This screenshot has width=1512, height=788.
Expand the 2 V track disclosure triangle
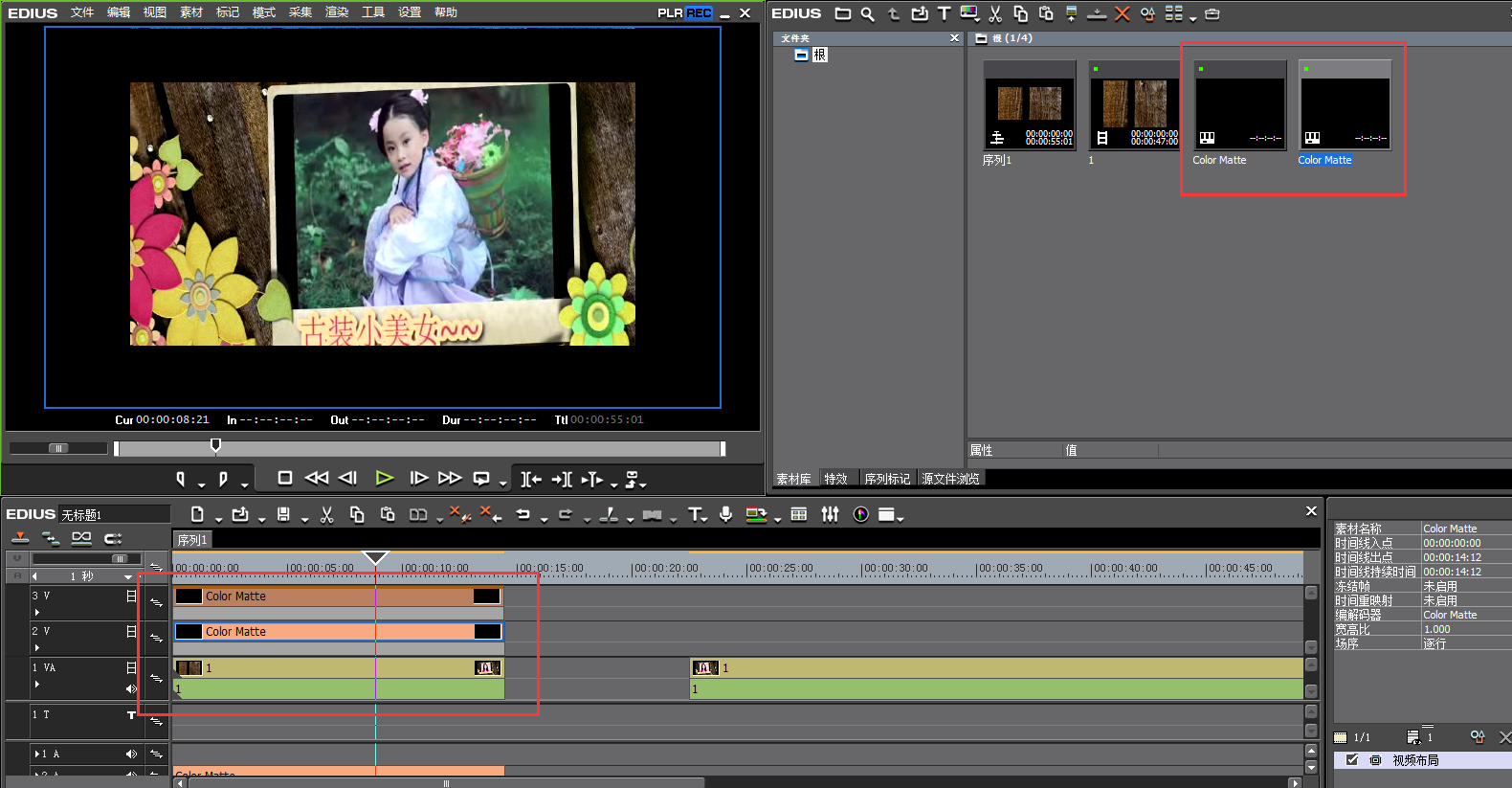37,647
